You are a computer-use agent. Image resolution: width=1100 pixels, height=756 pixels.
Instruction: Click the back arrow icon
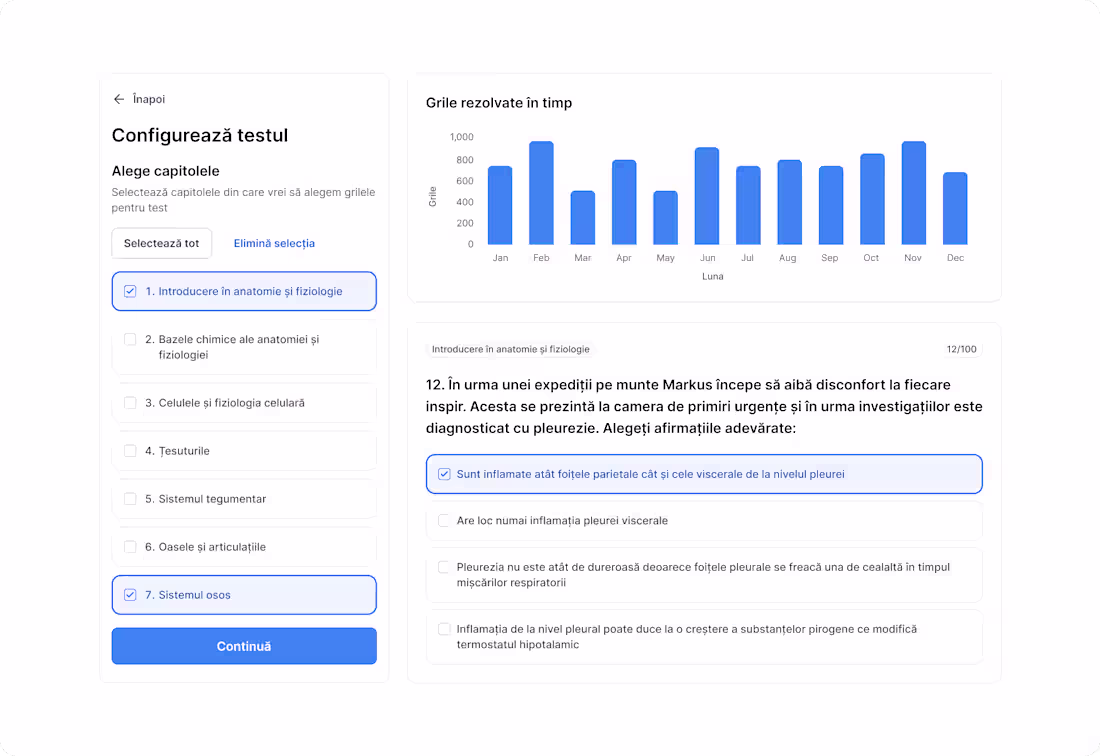tap(119, 99)
